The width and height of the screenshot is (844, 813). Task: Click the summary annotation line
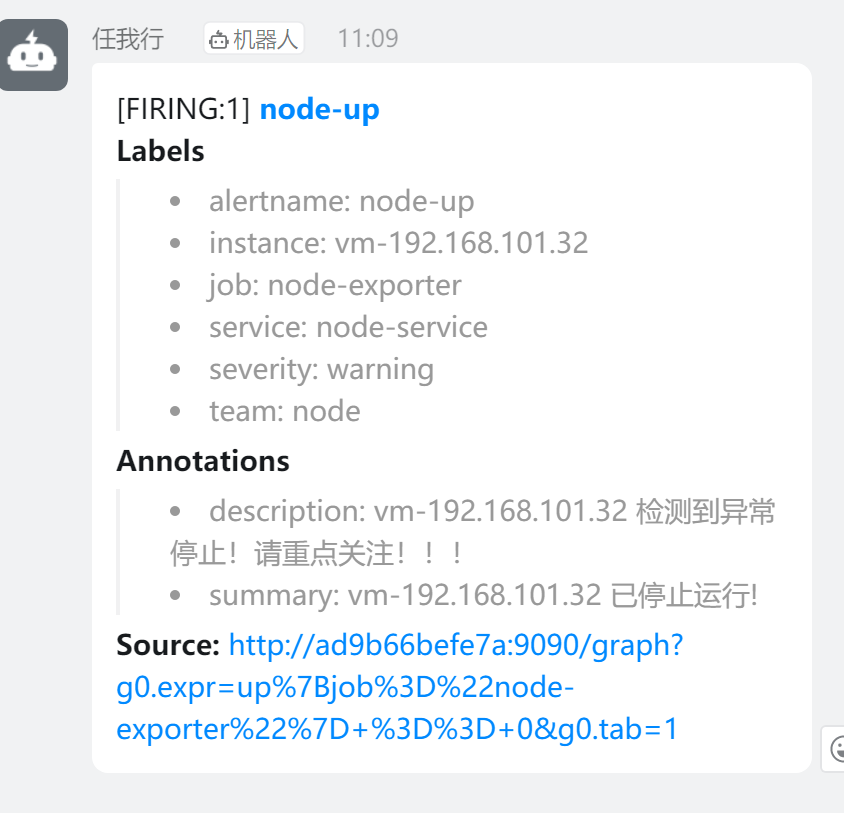pyautogui.click(x=483, y=595)
